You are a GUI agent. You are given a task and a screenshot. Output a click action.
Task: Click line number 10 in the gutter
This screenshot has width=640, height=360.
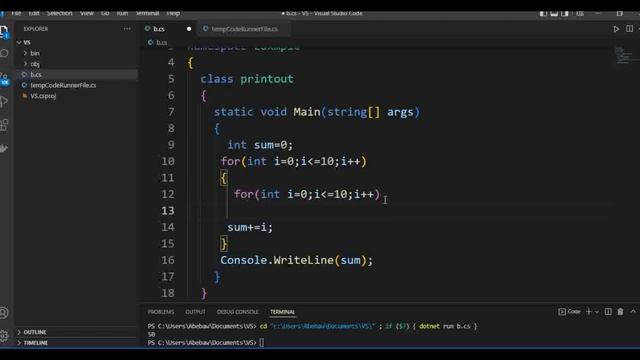(x=168, y=161)
